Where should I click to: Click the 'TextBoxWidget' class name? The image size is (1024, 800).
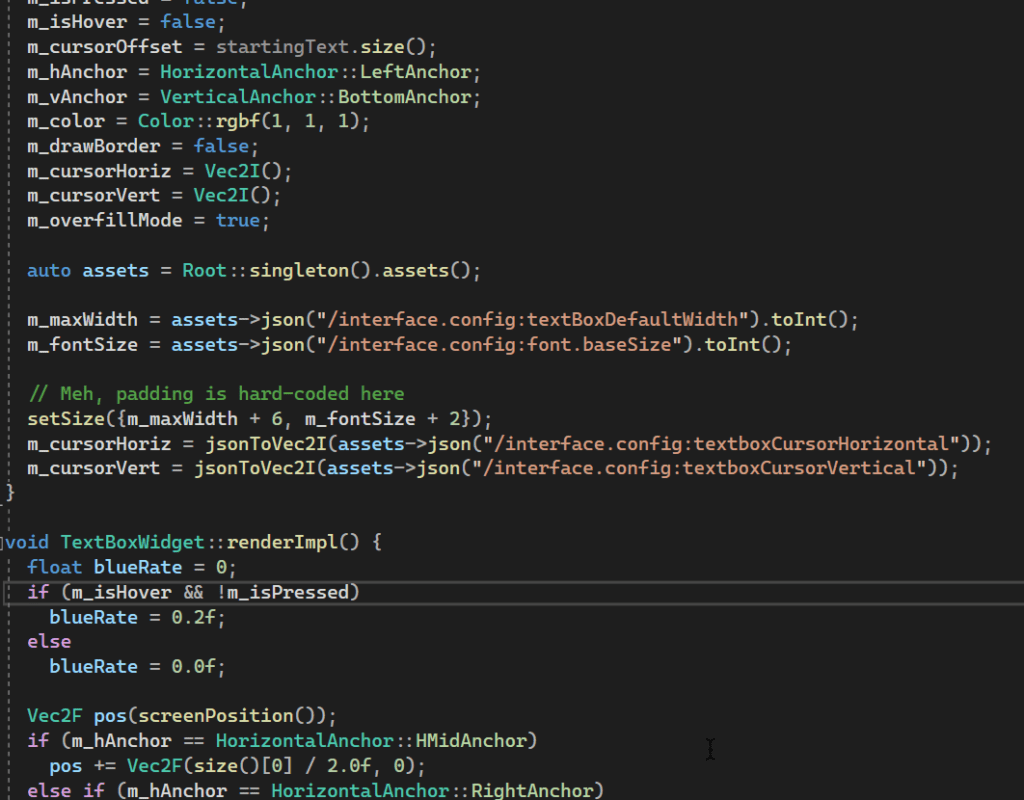pos(133,543)
